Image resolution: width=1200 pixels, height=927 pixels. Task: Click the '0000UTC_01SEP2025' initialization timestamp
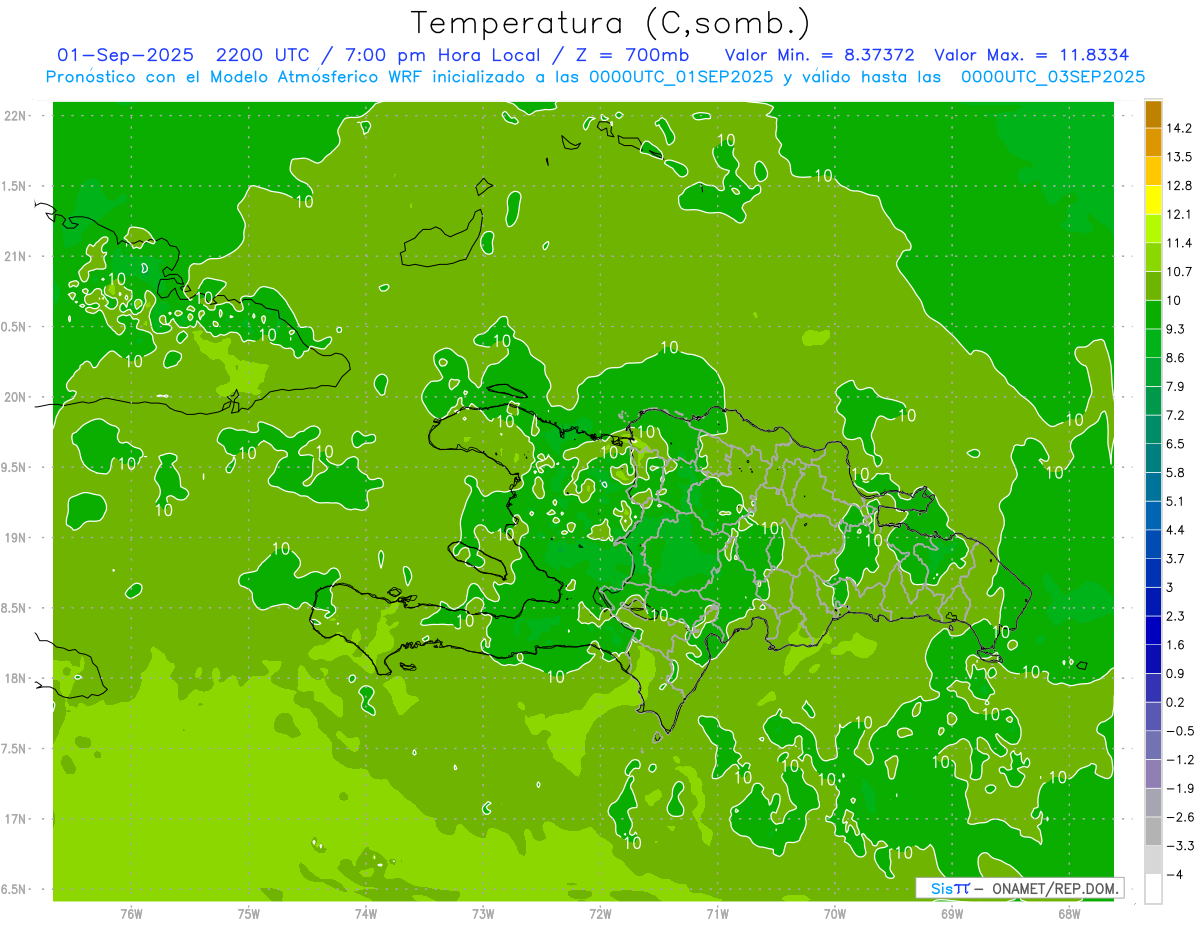(681, 77)
